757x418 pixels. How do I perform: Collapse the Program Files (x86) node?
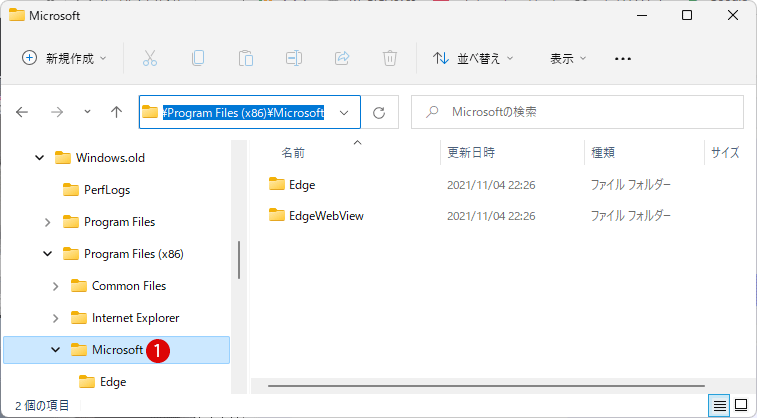coord(47,254)
